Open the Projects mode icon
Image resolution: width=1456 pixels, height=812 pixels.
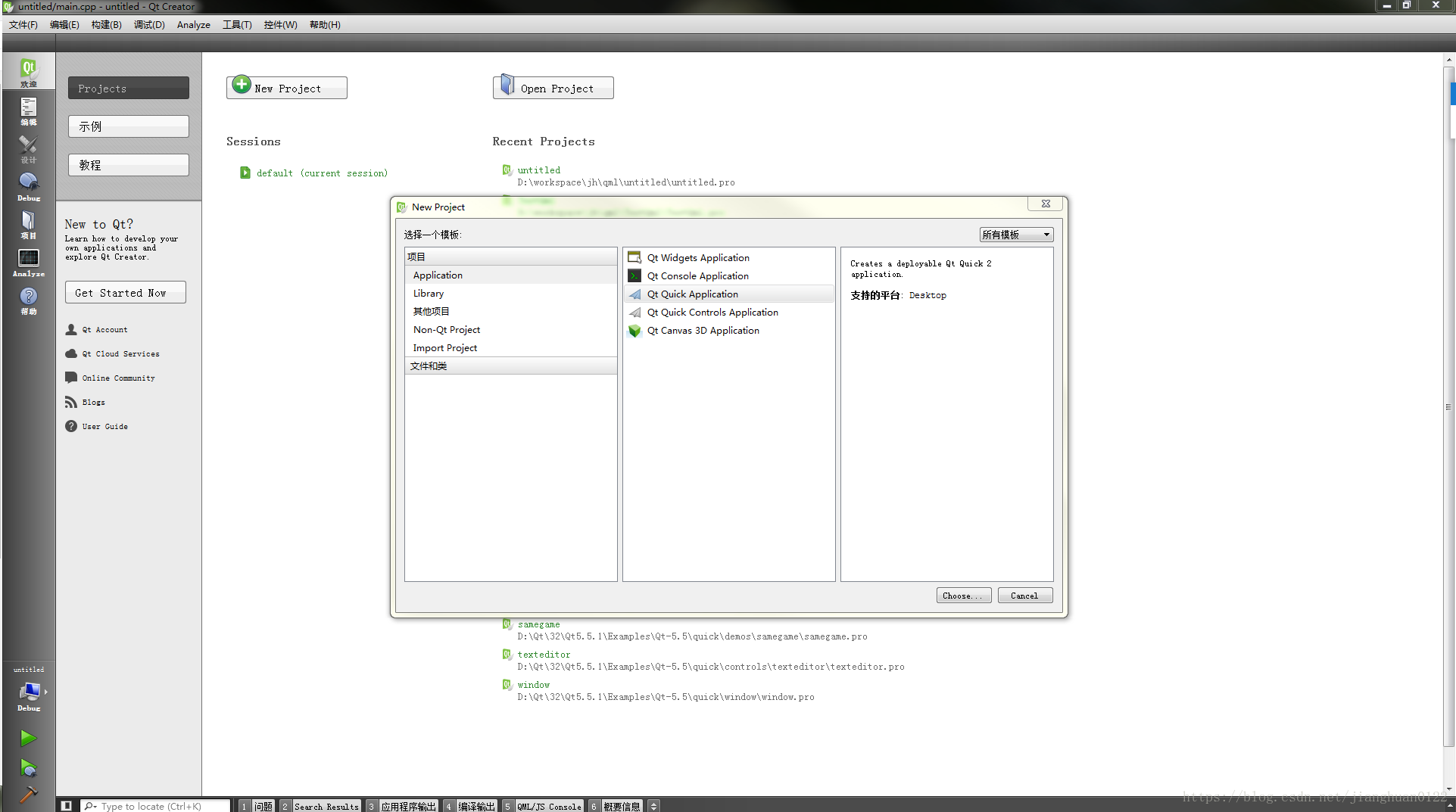[x=28, y=224]
